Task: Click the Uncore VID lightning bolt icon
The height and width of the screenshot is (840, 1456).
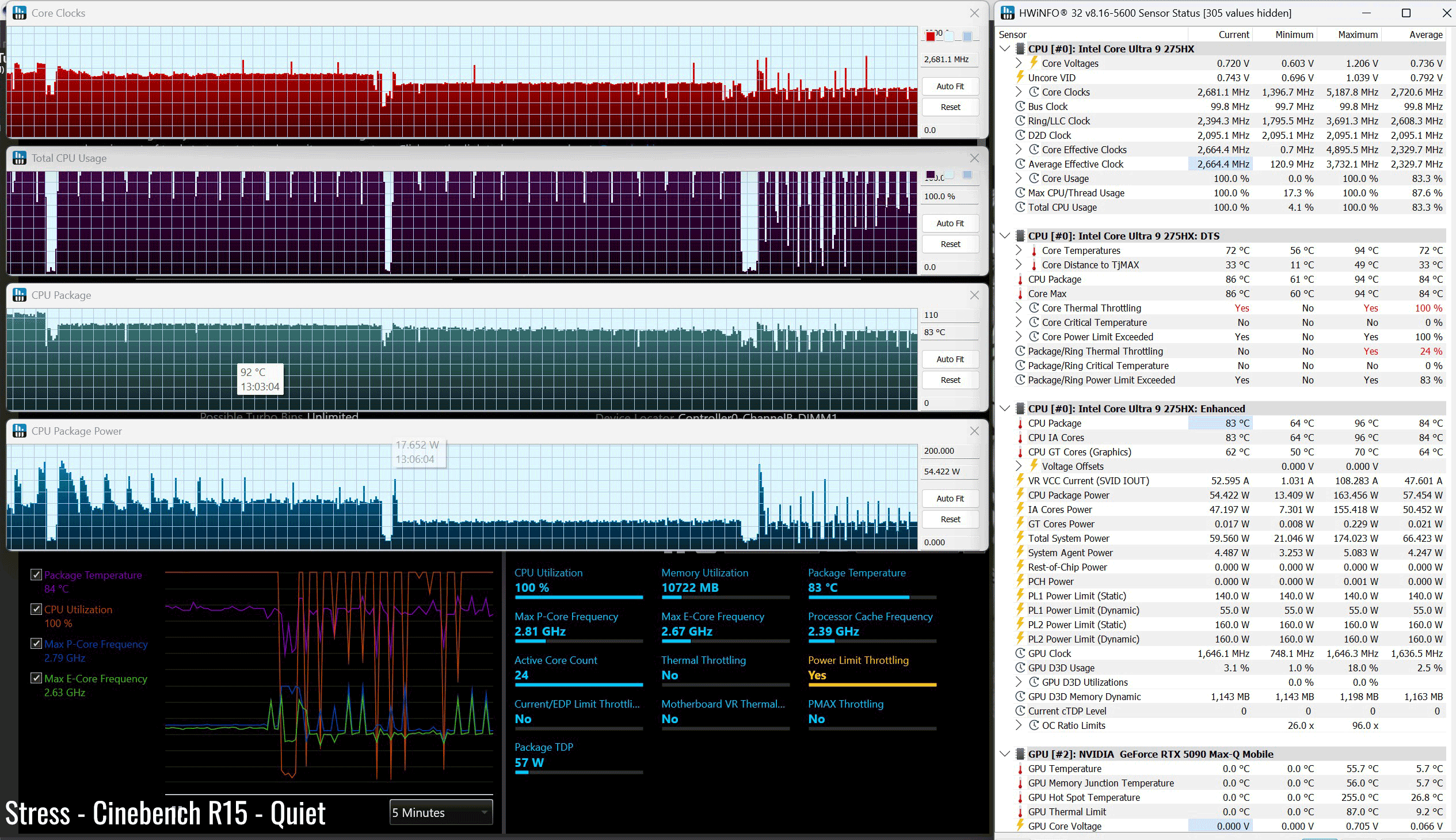Action: coord(1020,77)
